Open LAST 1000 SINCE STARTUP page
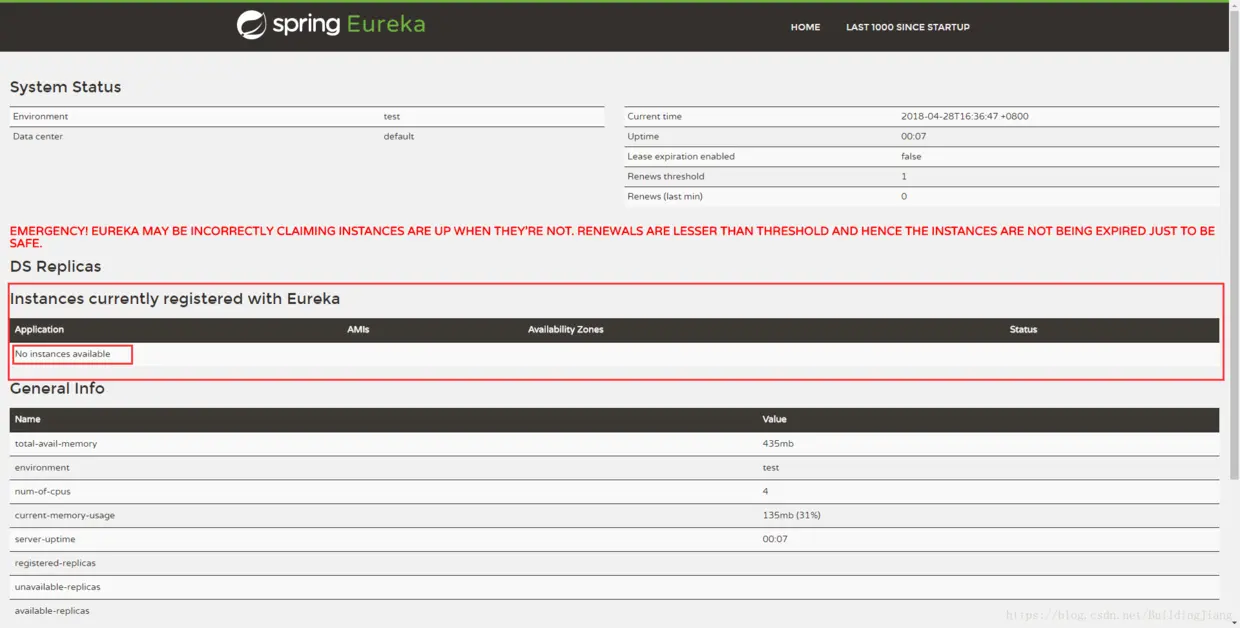The height and width of the screenshot is (628, 1240). click(x=908, y=27)
